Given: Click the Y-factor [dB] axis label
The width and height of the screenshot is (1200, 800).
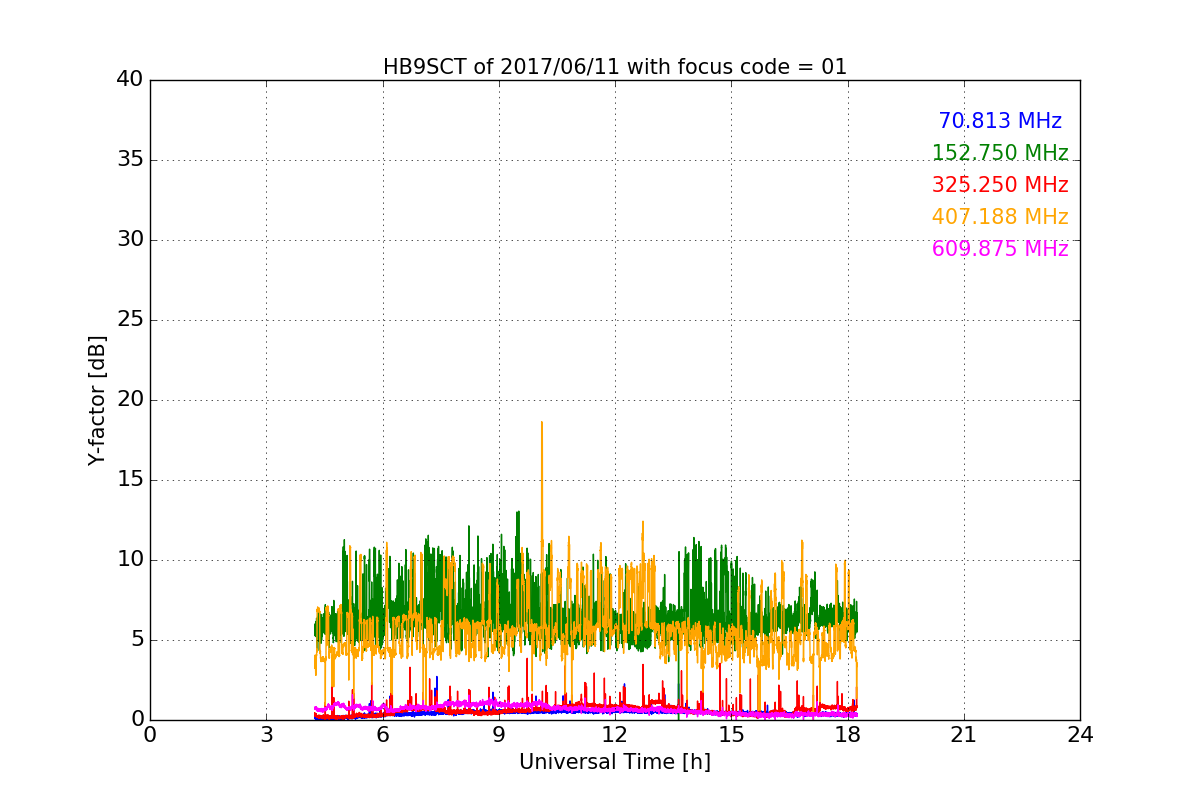Looking at the screenshot, I should point(97,400).
